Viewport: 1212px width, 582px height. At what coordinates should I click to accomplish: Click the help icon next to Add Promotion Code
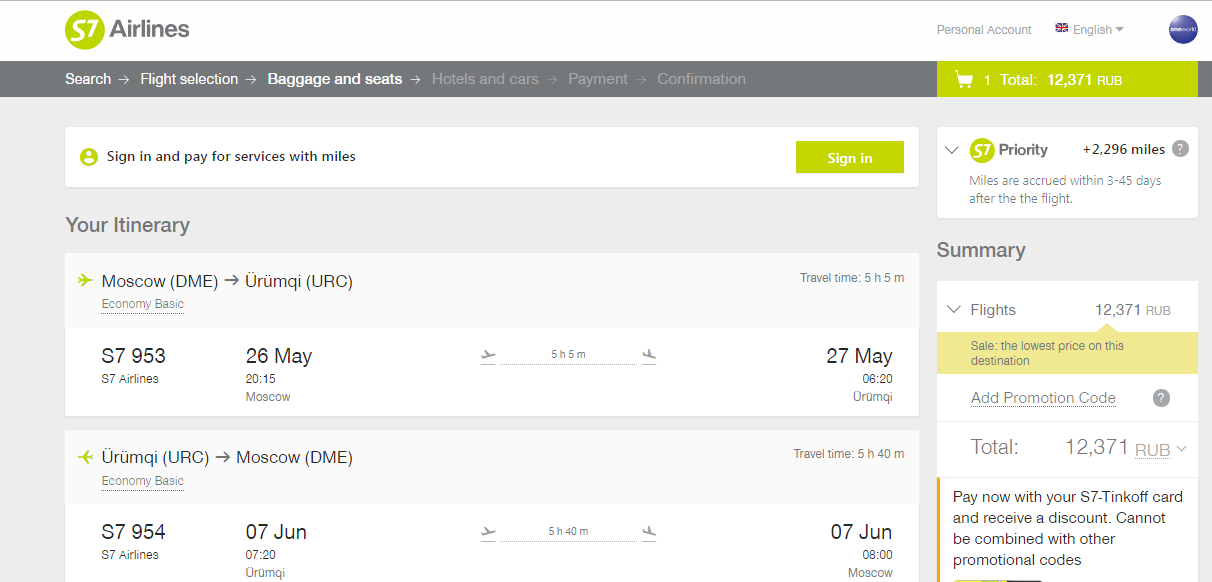click(x=1161, y=398)
